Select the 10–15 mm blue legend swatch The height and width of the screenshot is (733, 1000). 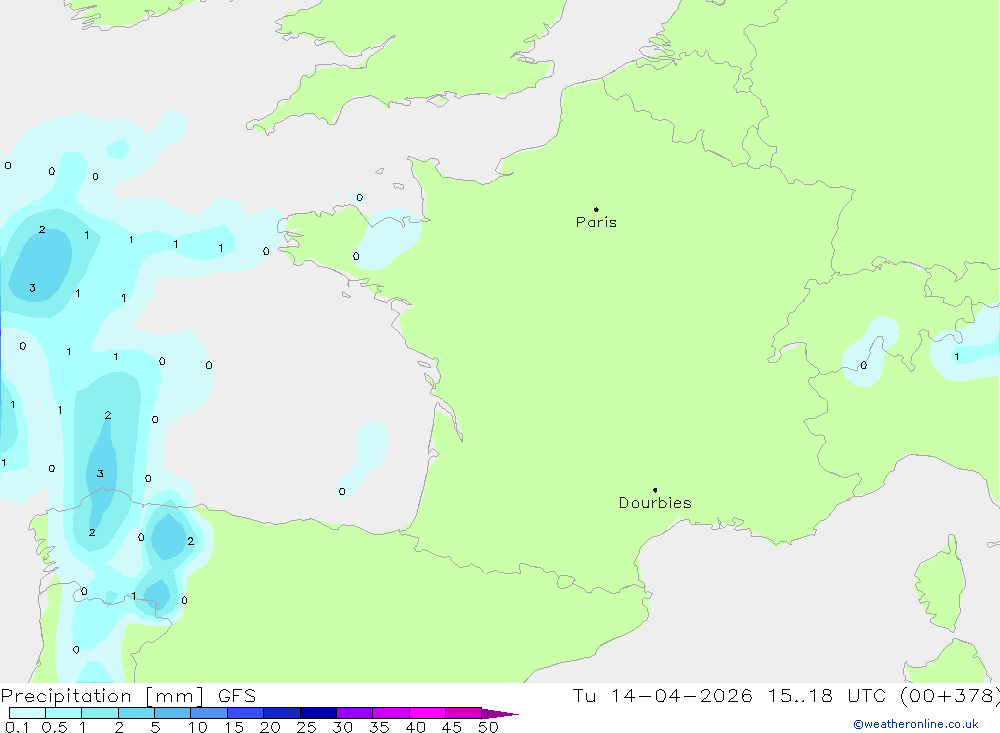click(209, 713)
